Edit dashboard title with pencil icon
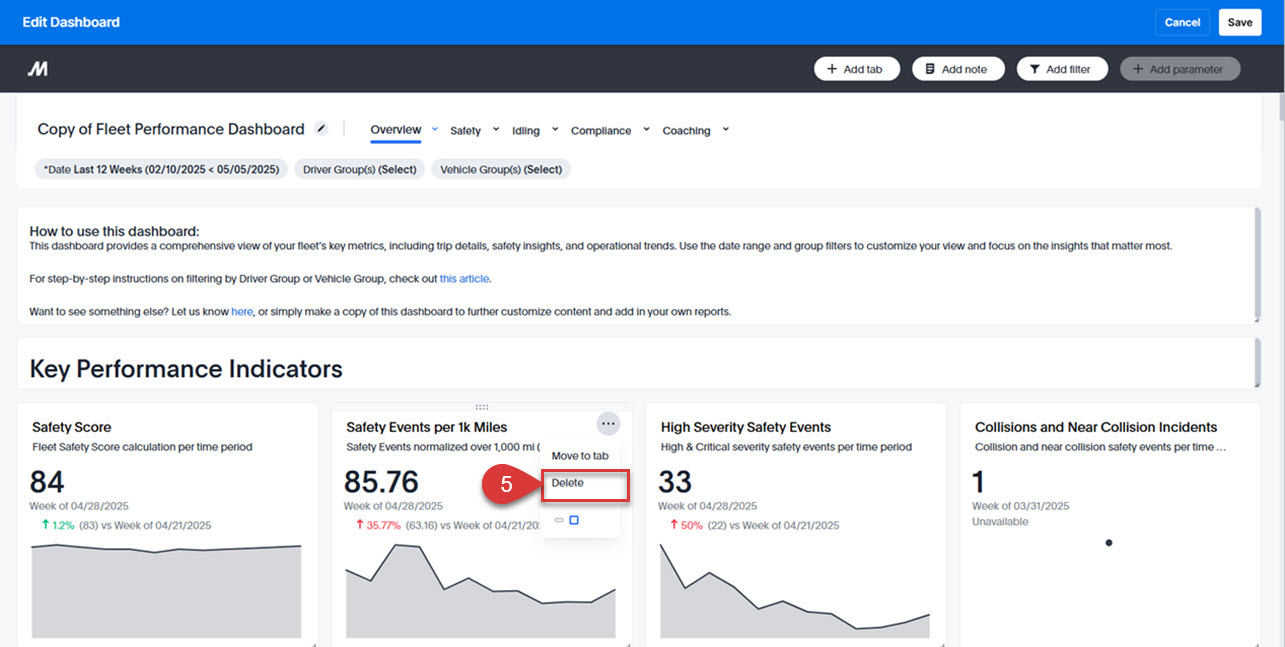 (x=321, y=128)
